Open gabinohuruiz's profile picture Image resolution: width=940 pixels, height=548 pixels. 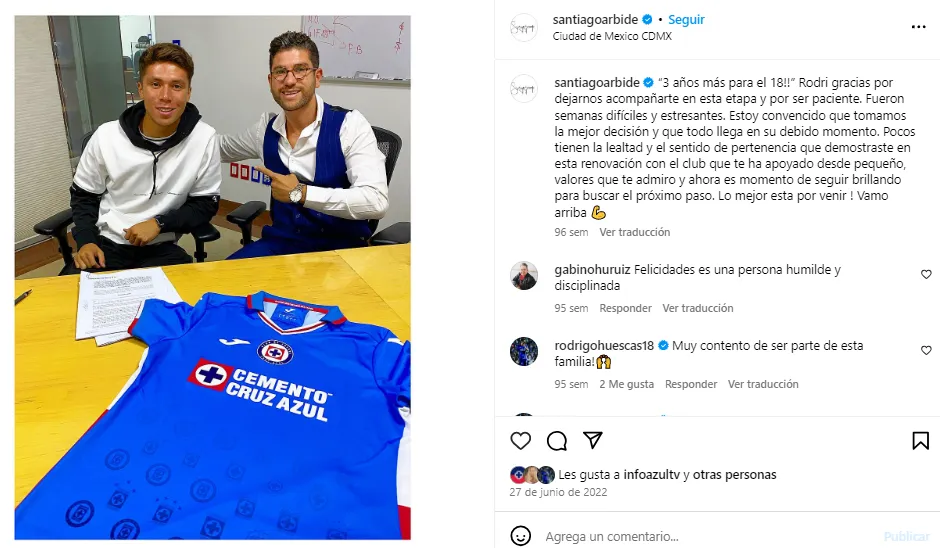[523, 276]
